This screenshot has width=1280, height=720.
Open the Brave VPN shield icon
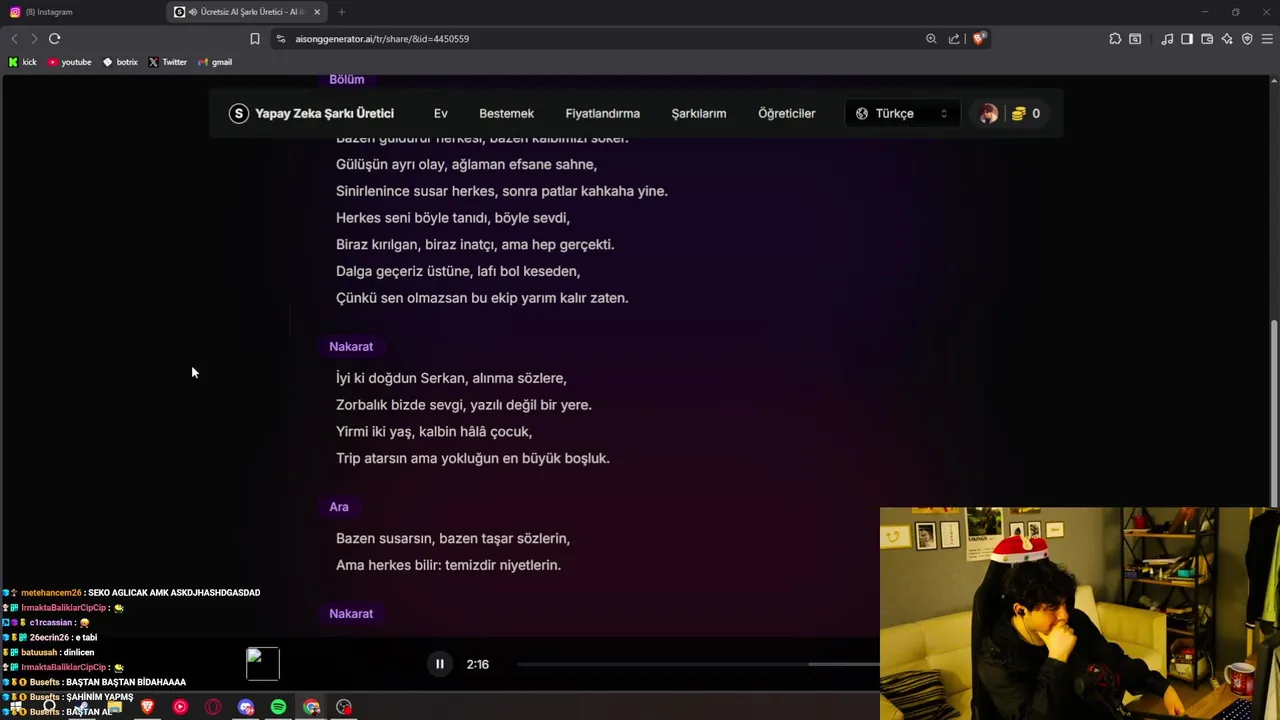(x=1247, y=39)
